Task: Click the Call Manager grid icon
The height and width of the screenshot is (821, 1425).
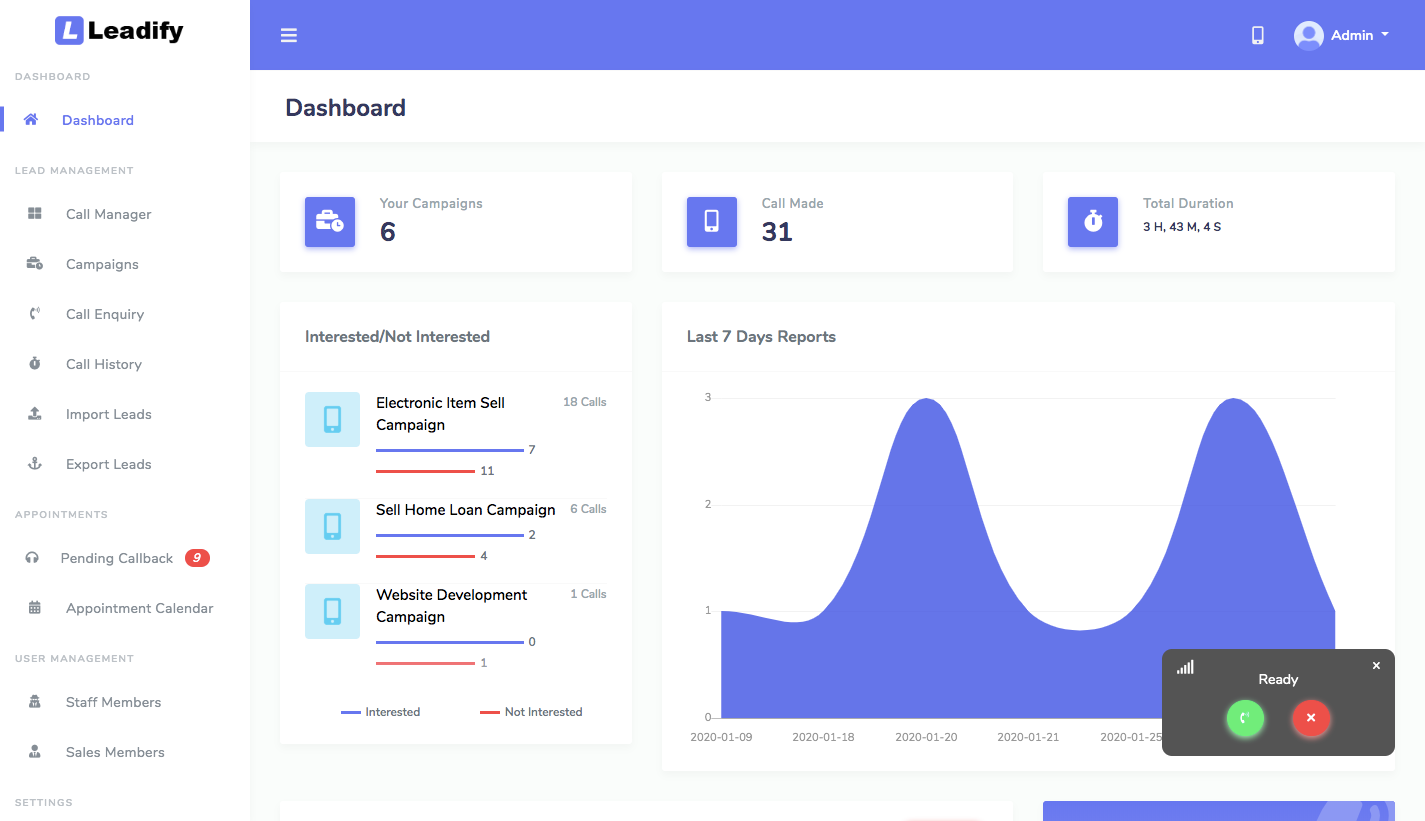Action: (x=35, y=214)
